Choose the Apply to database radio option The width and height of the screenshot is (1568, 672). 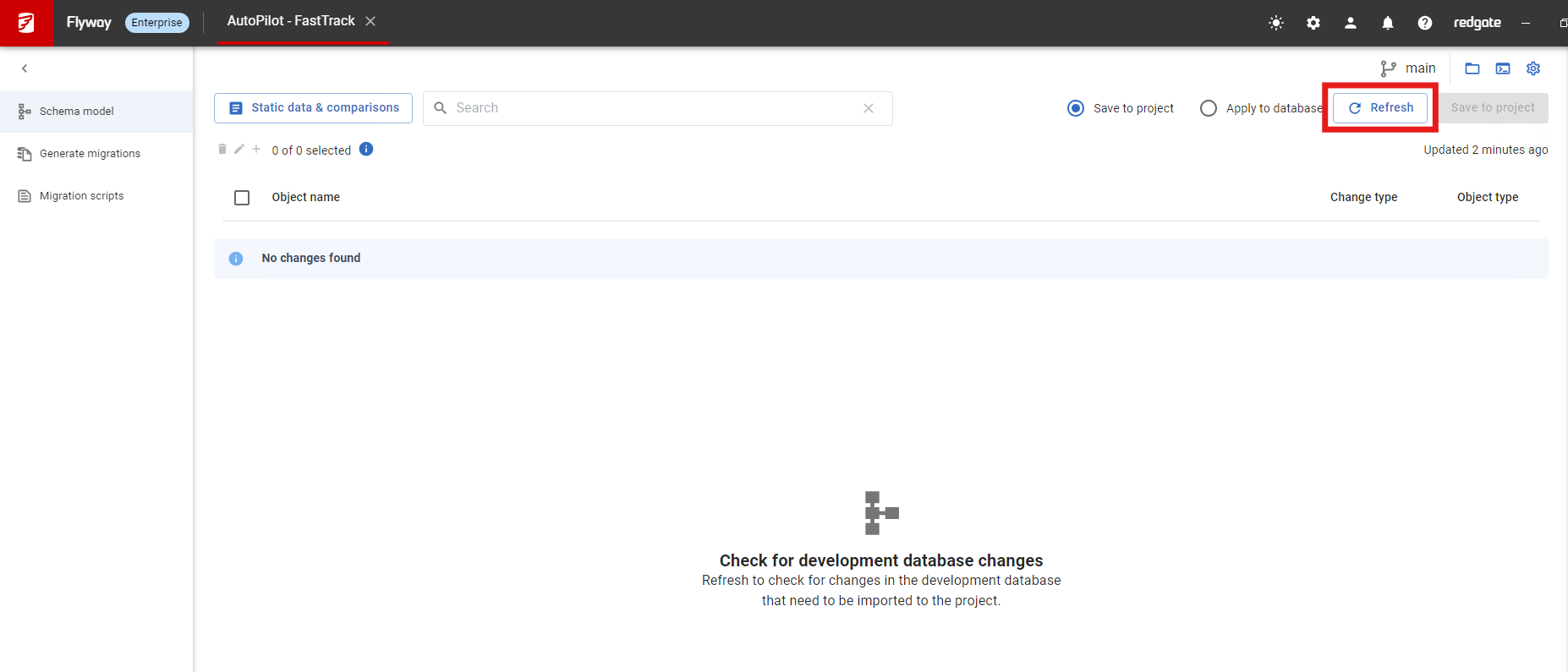pyautogui.click(x=1209, y=108)
